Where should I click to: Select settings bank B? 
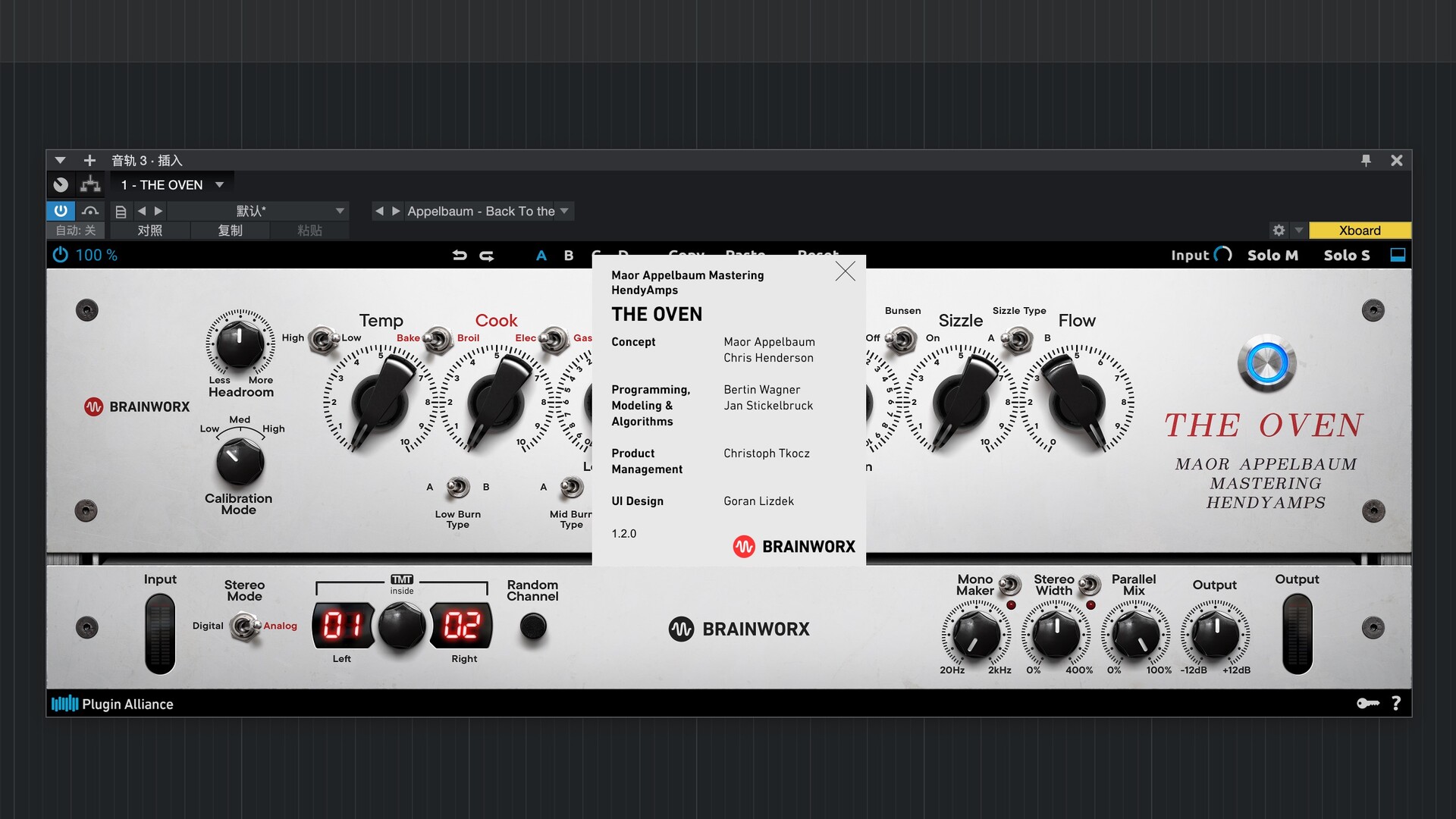(569, 256)
